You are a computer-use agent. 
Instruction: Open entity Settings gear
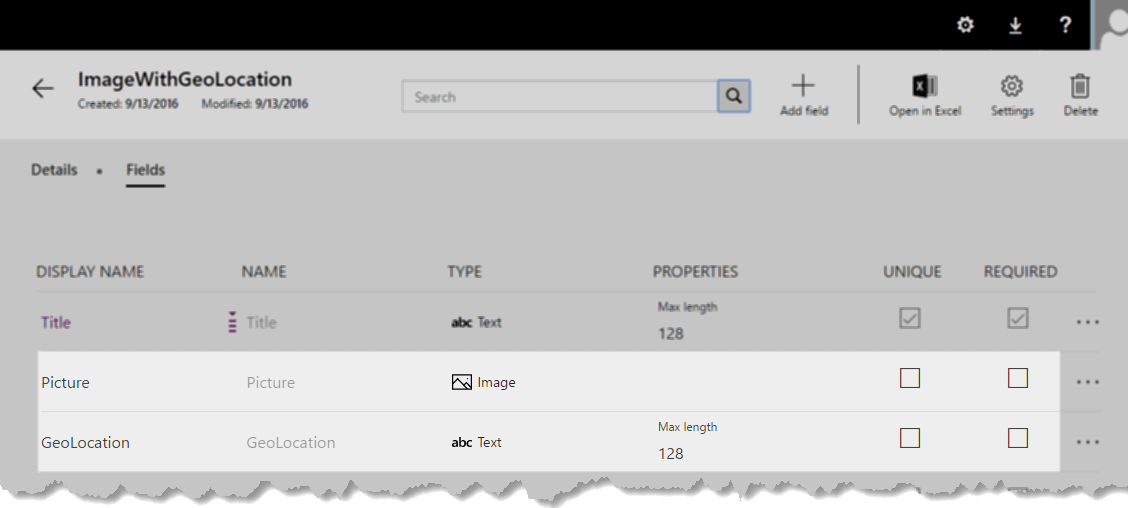(1011, 86)
